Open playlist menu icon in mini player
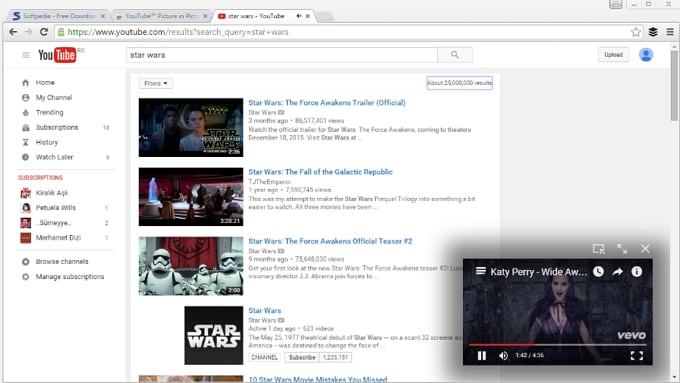This screenshot has width=680, height=383. click(481, 271)
